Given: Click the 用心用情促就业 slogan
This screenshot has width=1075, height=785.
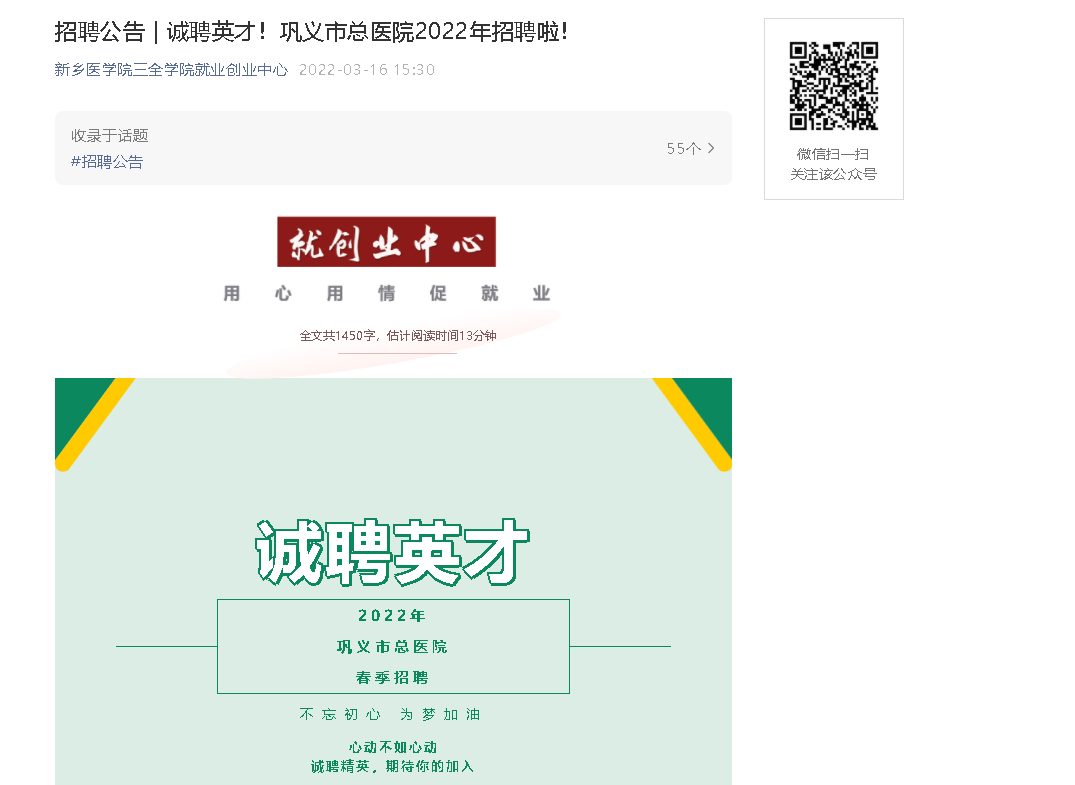Looking at the screenshot, I should [387, 293].
